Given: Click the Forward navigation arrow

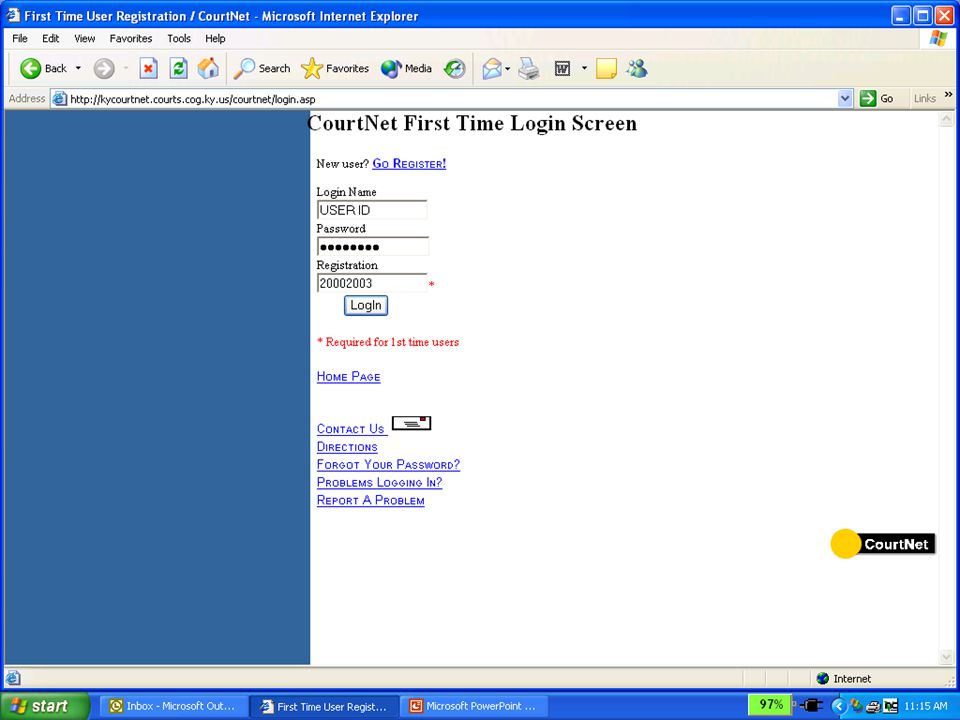Looking at the screenshot, I should tap(103, 69).
